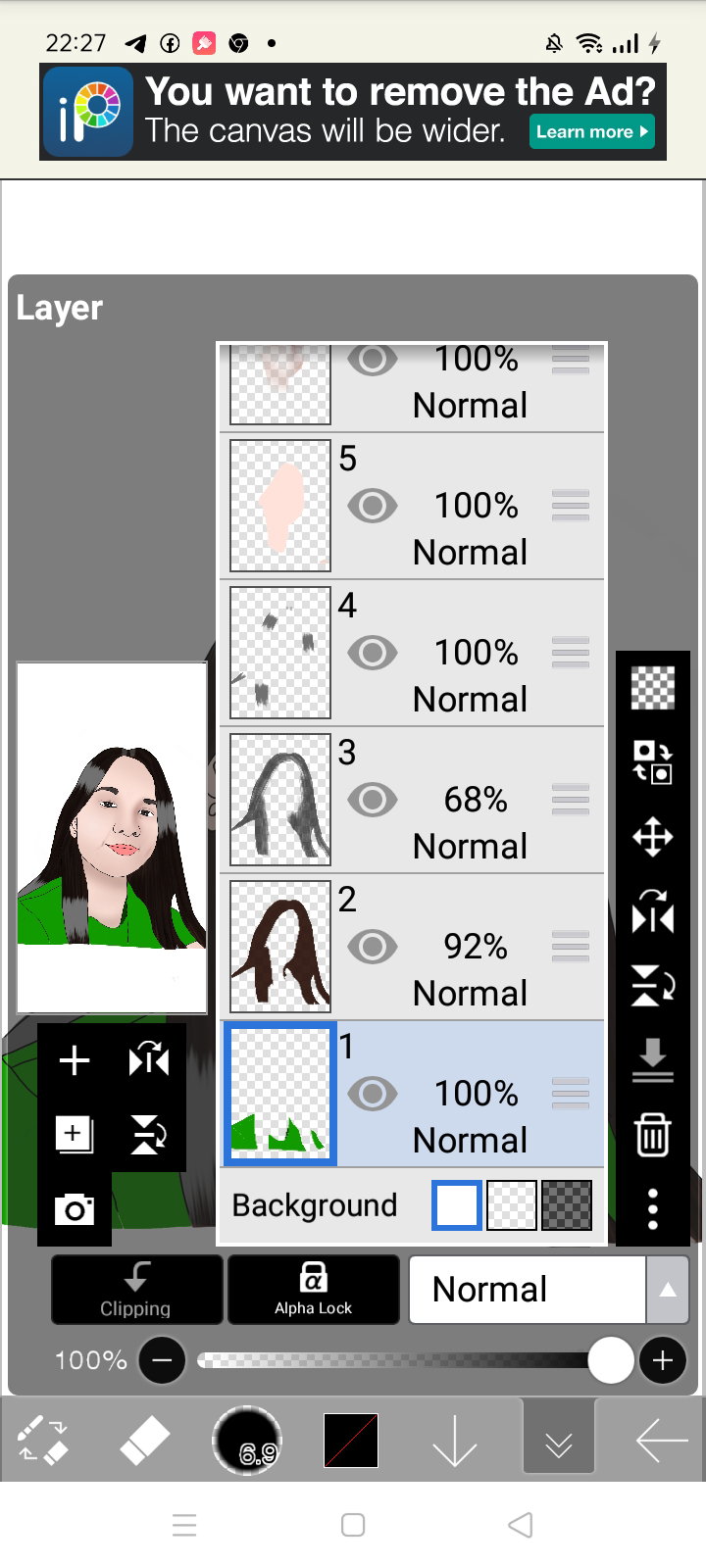Image resolution: width=706 pixels, height=1568 pixels.
Task: Select layer 4 in the layer list
Action: click(x=412, y=653)
